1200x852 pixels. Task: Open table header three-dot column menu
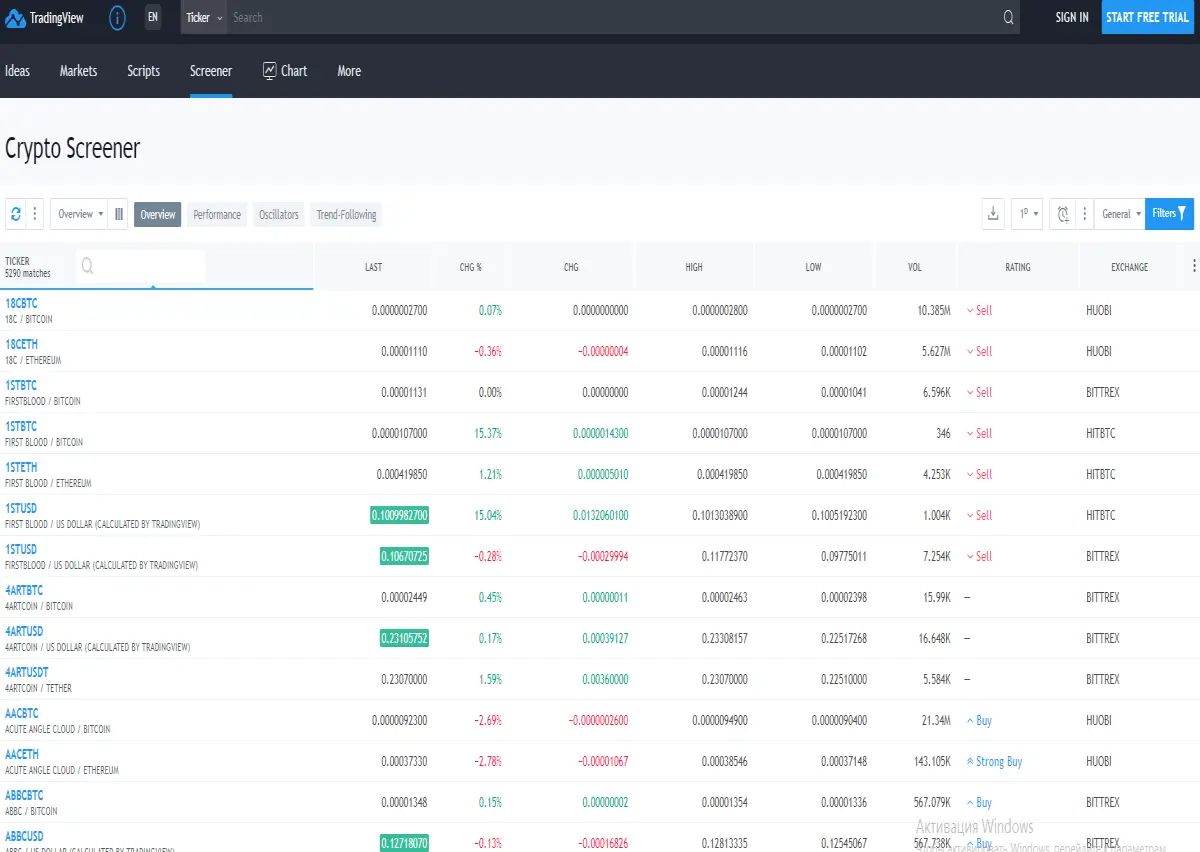pos(1193,265)
